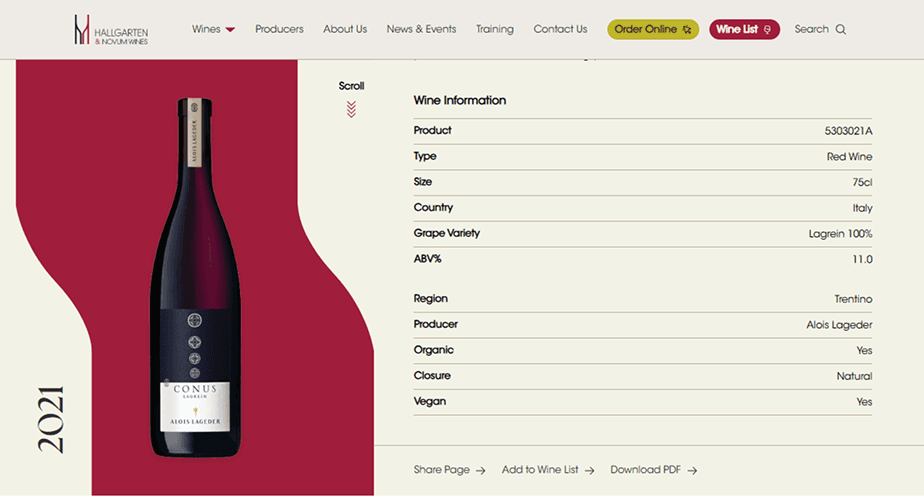
Task: Click the arrow next to Share Page
Action: [x=480, y=470]
